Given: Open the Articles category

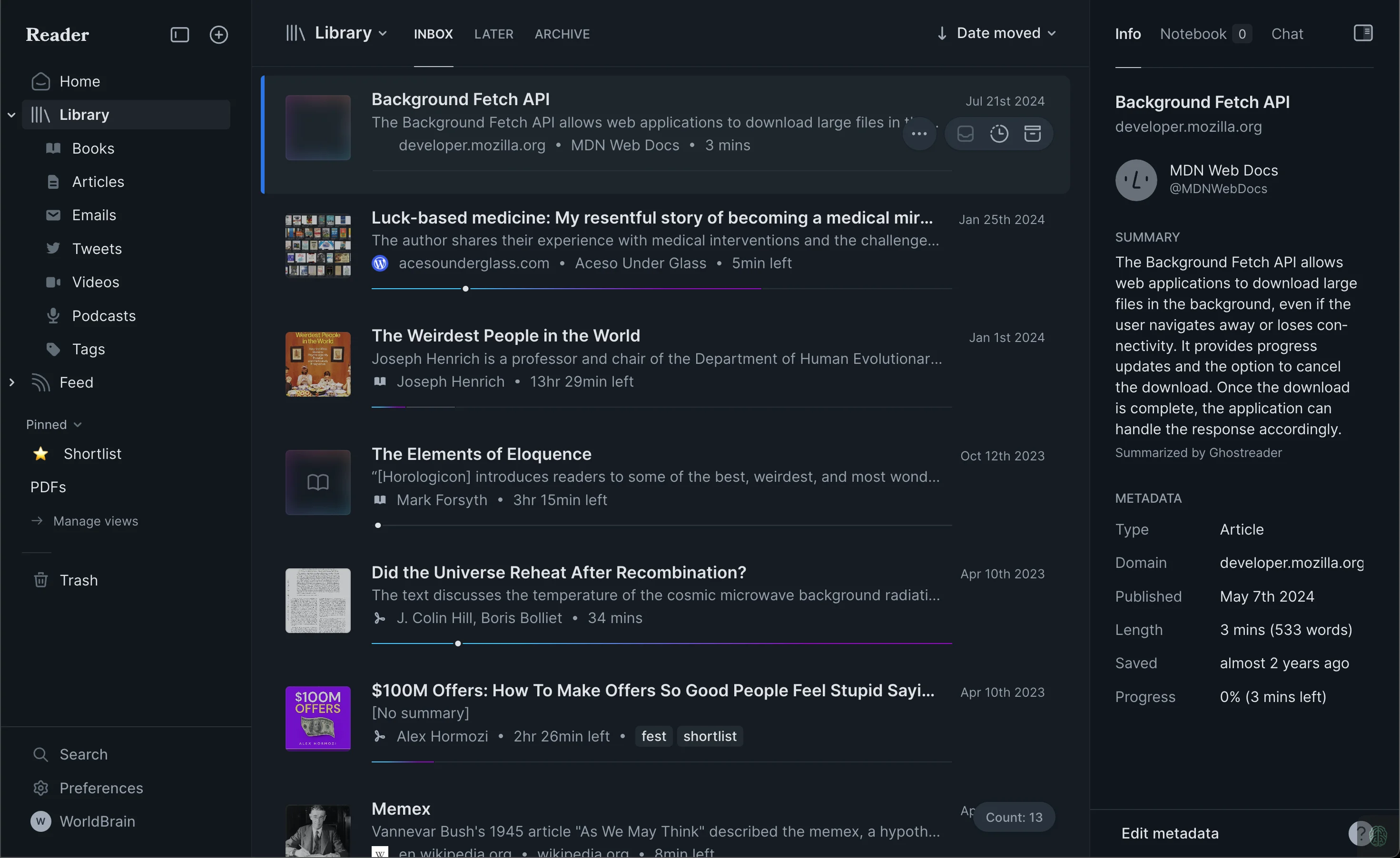Looking at the screenshot, I should [98, 182].
